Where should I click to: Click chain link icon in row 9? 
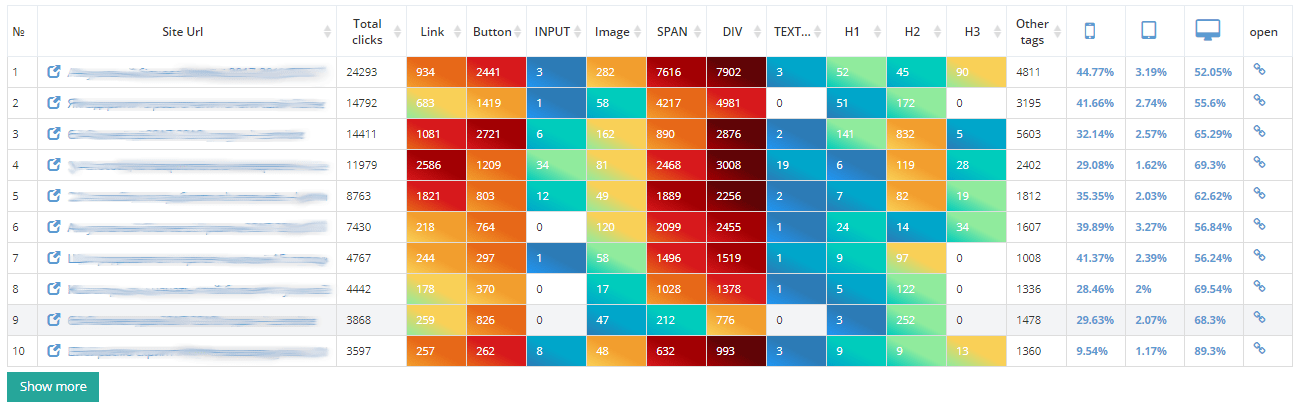tap(1259, 319)
